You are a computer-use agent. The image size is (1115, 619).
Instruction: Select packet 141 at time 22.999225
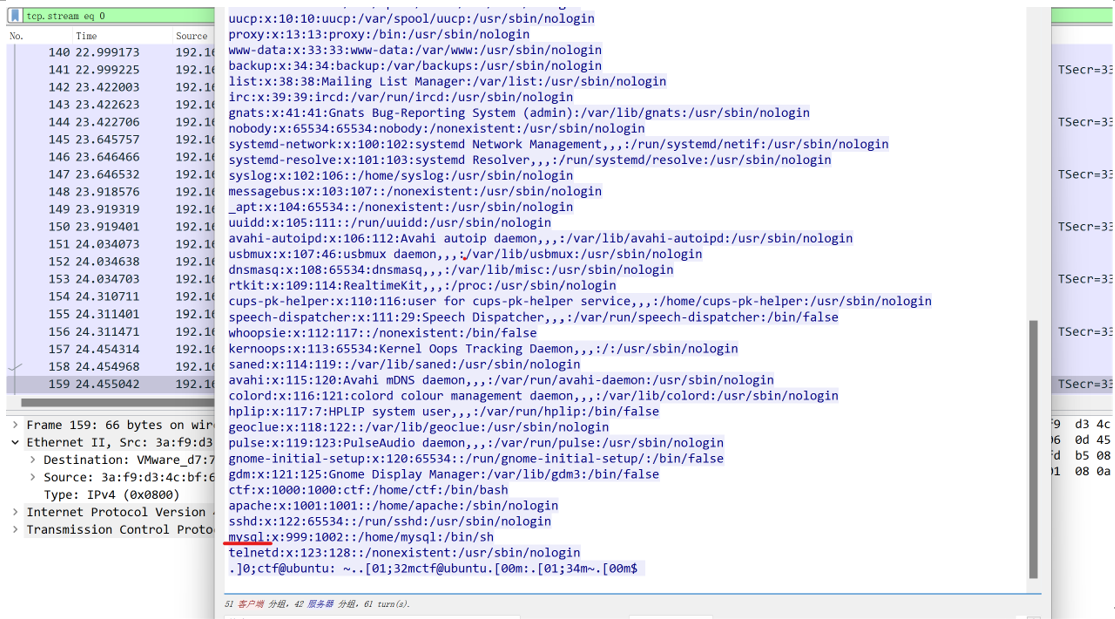110,70
